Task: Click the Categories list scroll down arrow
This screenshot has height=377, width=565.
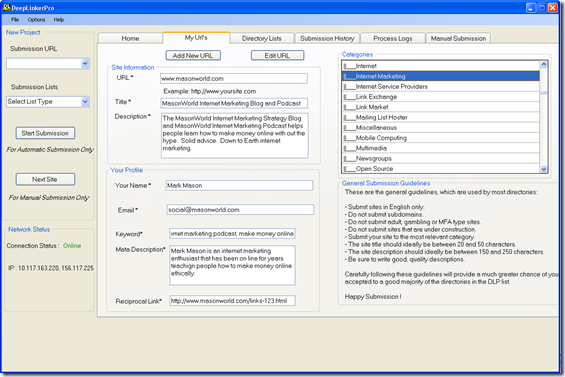Action: coord(544,169)
